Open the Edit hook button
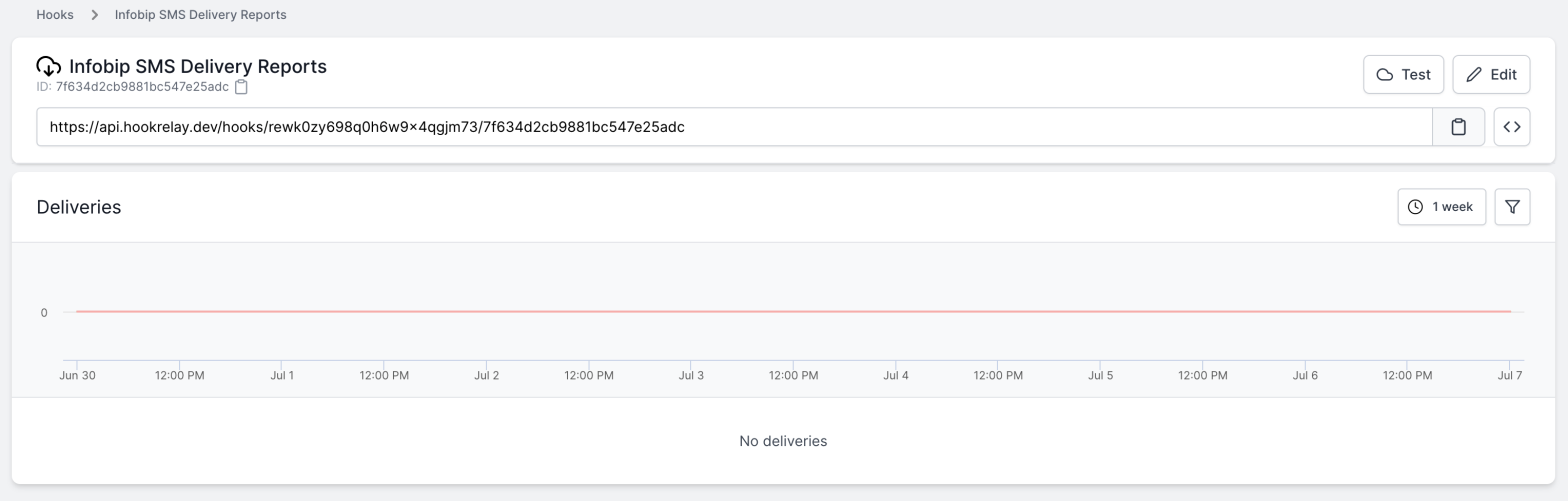The image size is (1568, 501). 1491,74
